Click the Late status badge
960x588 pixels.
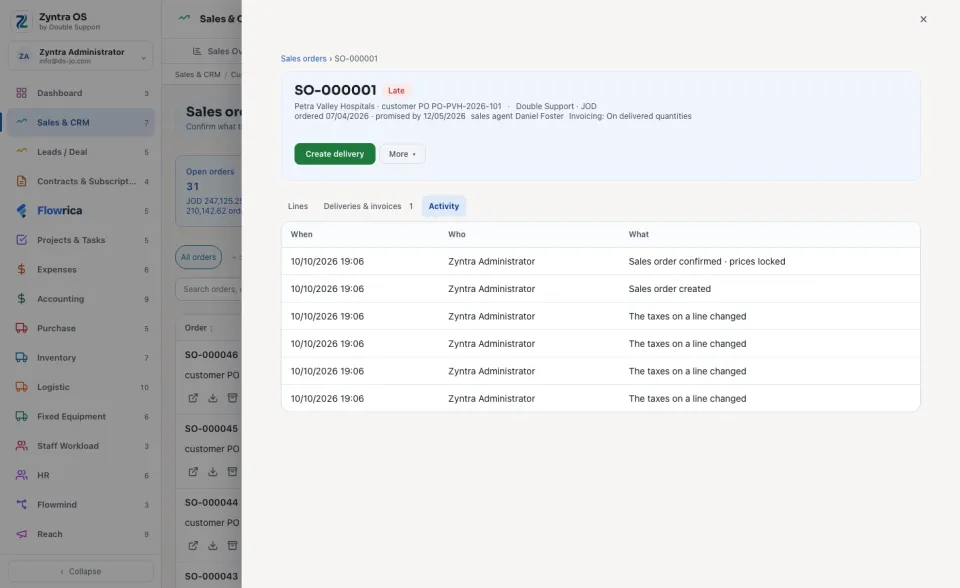(396, 91)
